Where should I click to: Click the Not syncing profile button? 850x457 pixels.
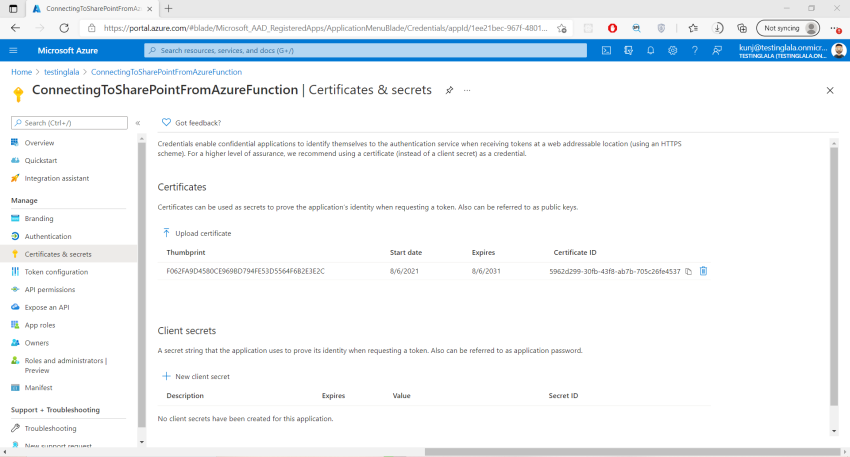click(x=788, y=28)
